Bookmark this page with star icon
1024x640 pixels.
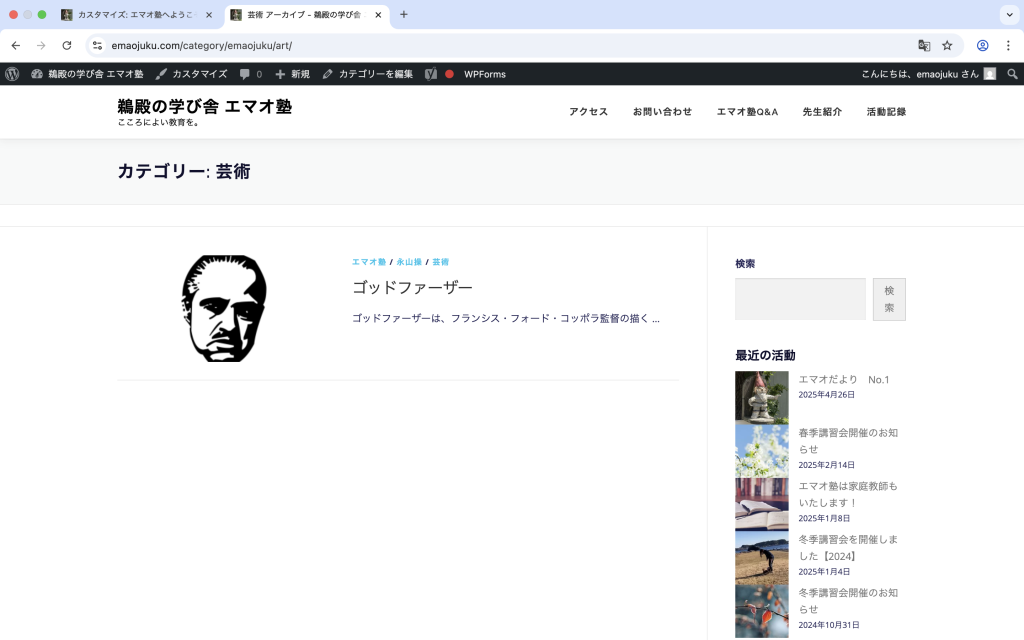tap(947, 46)
